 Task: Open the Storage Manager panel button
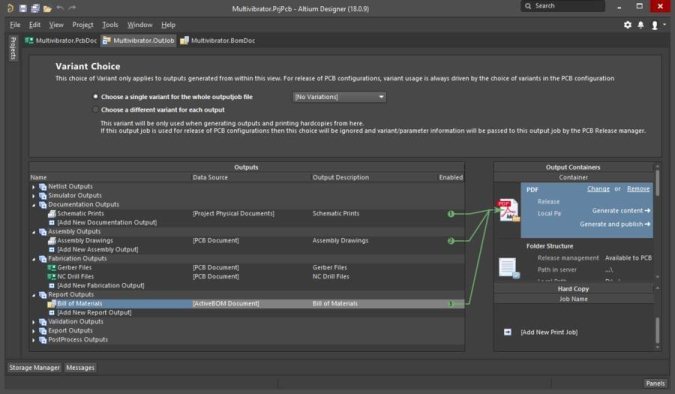click(34, 368)
